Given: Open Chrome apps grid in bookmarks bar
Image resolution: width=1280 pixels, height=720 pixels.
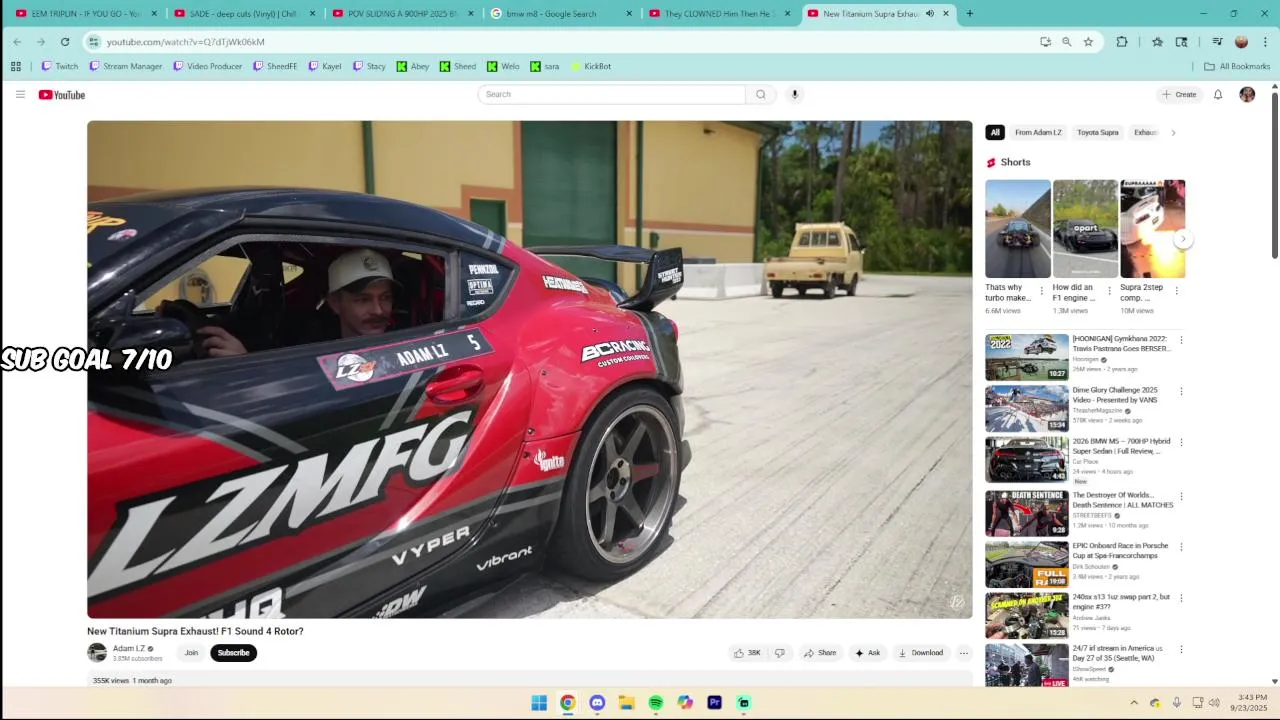Looking at the screenshot, I should [16, 67].
